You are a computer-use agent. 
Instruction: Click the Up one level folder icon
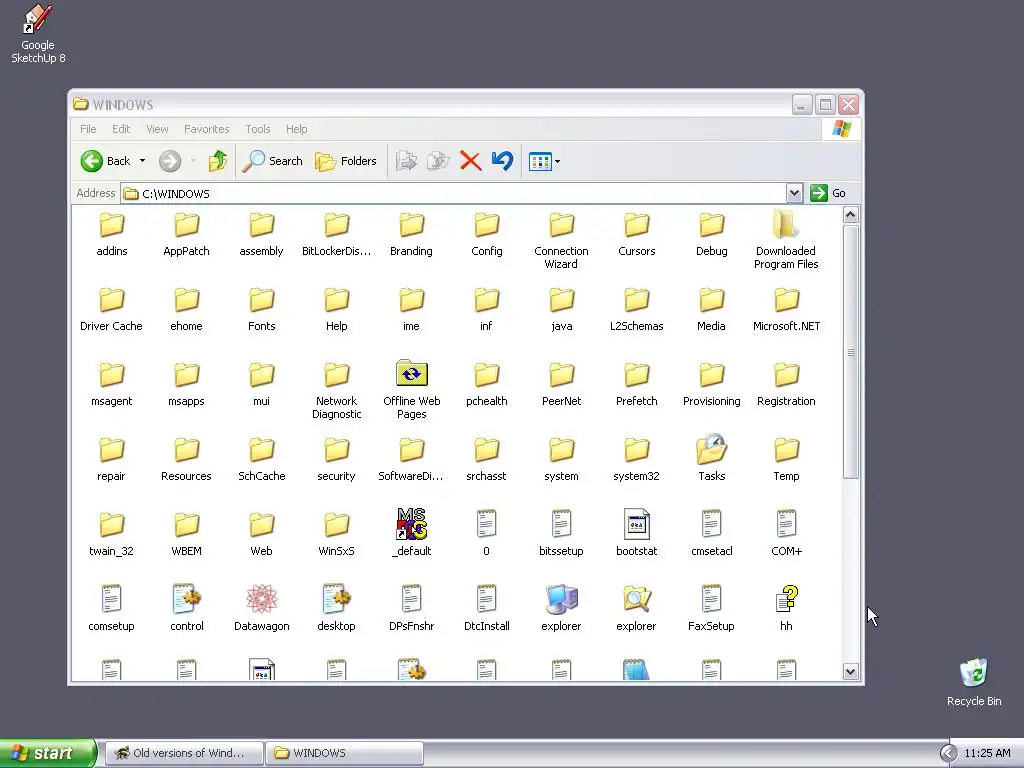coord(217,161)
